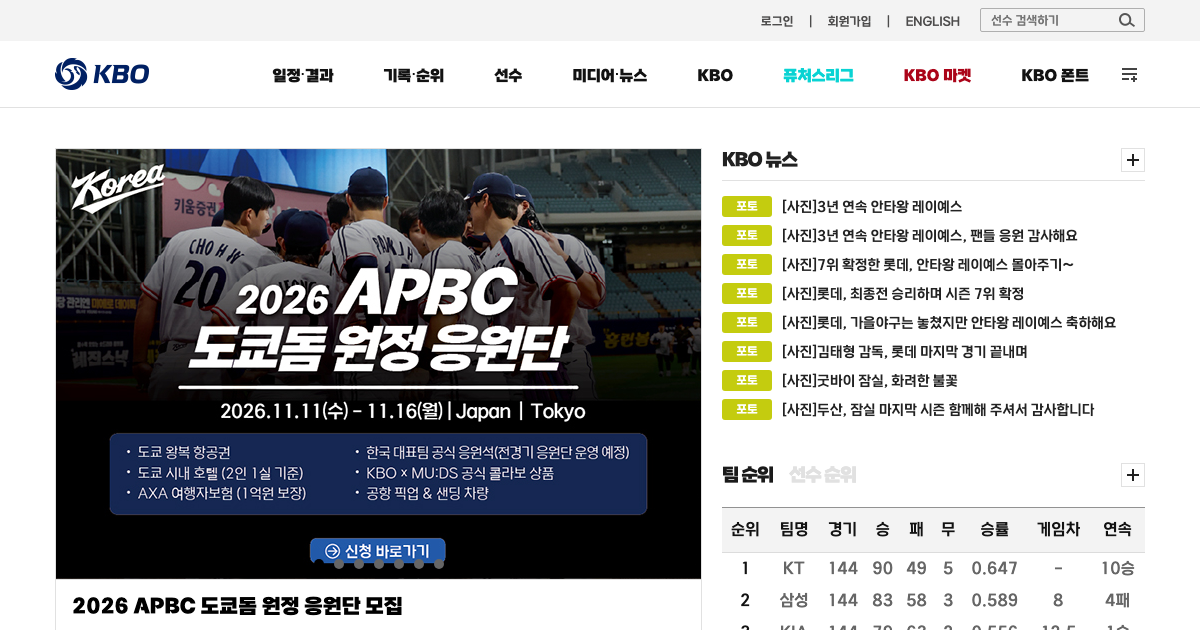
Task: Click 포토 badge beside 김태형 감독 news
Action: (x=747, y=352)
